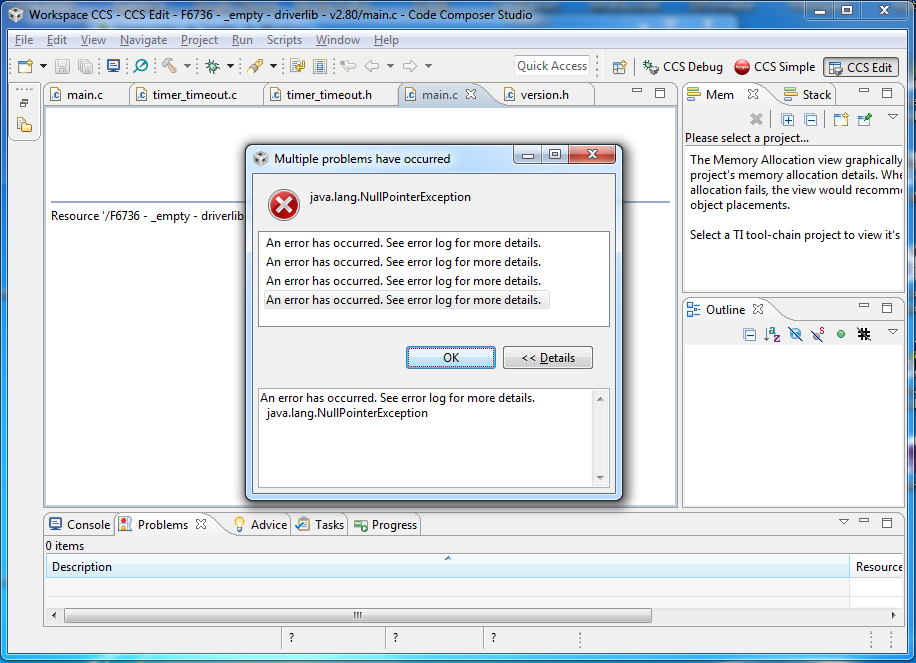Click Expand All in Memory Allocation view

(787, 120)
